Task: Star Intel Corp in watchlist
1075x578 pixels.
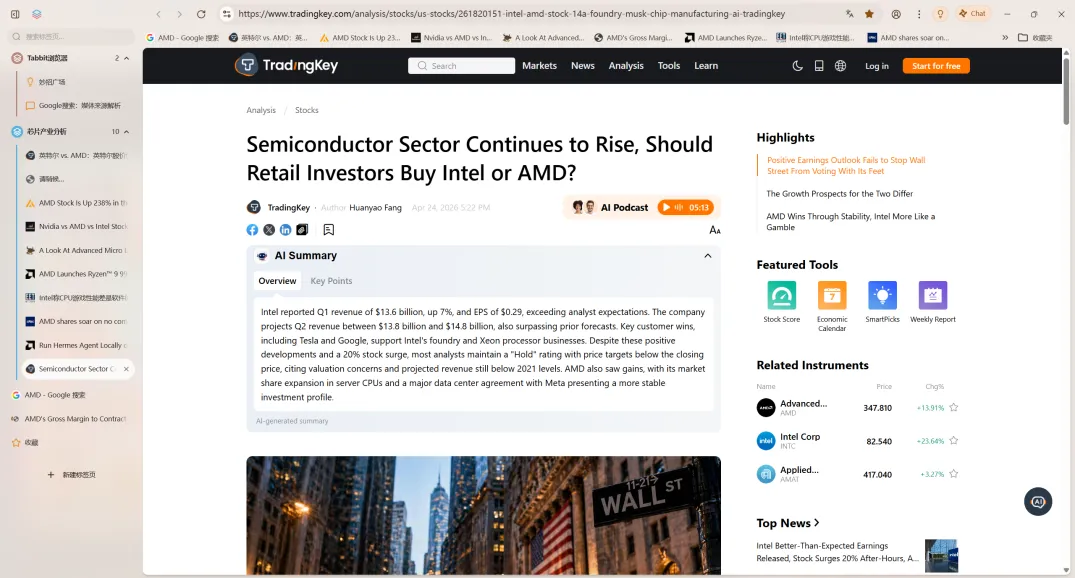Action: coord(953,440)
